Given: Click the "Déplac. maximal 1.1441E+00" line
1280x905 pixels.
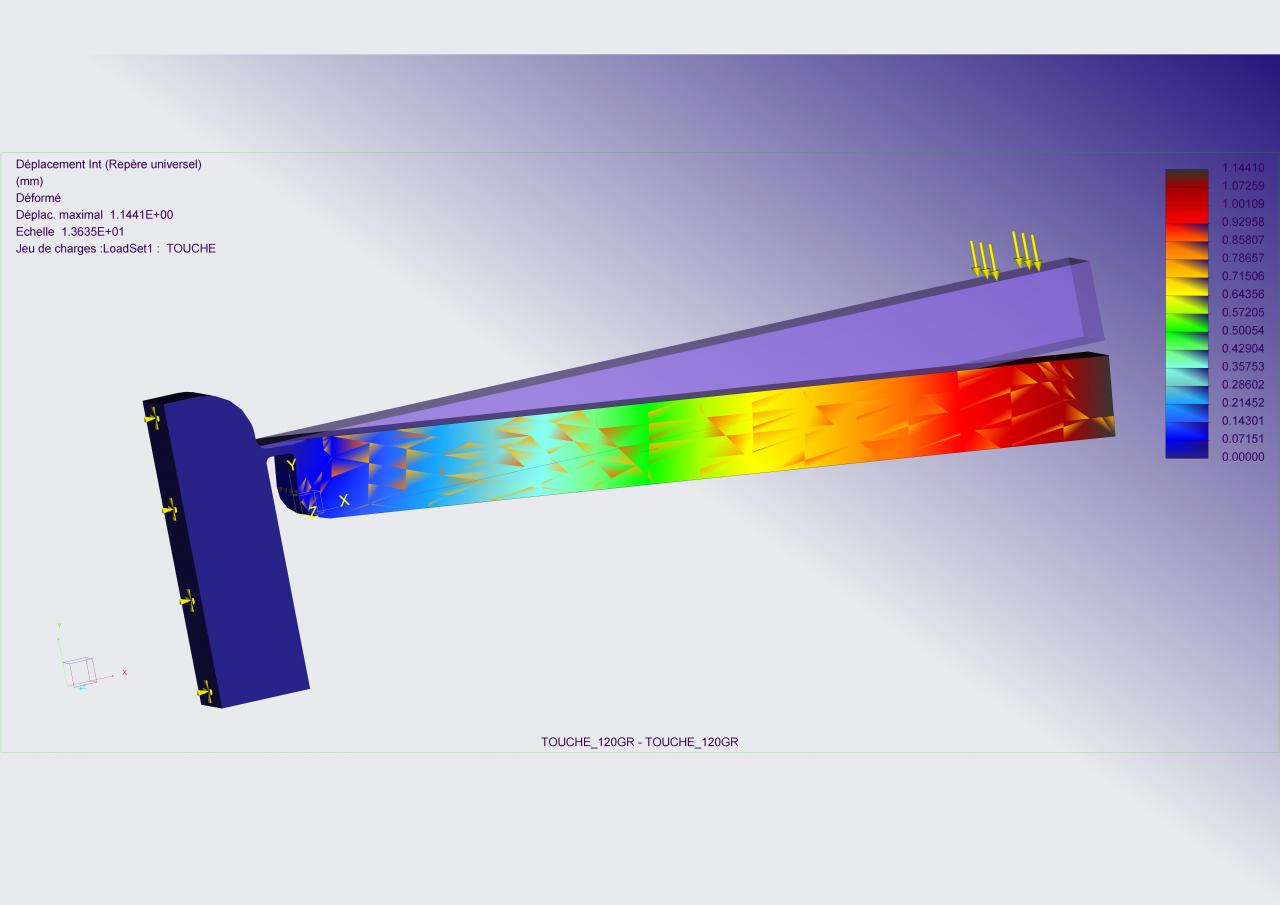Looking at the screenshot, I should click(95, 215).
